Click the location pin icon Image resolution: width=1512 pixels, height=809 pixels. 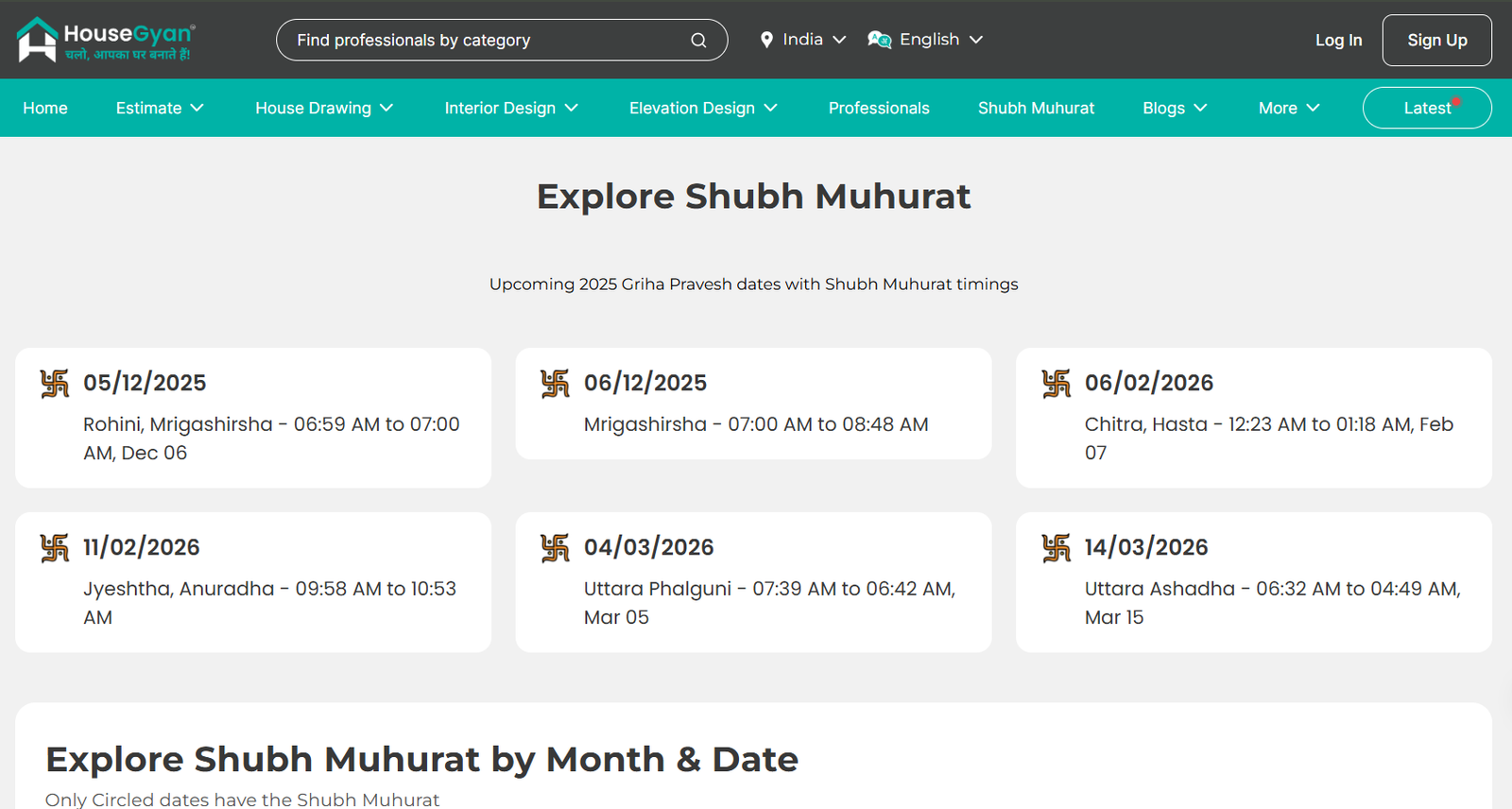coord(766,40)
